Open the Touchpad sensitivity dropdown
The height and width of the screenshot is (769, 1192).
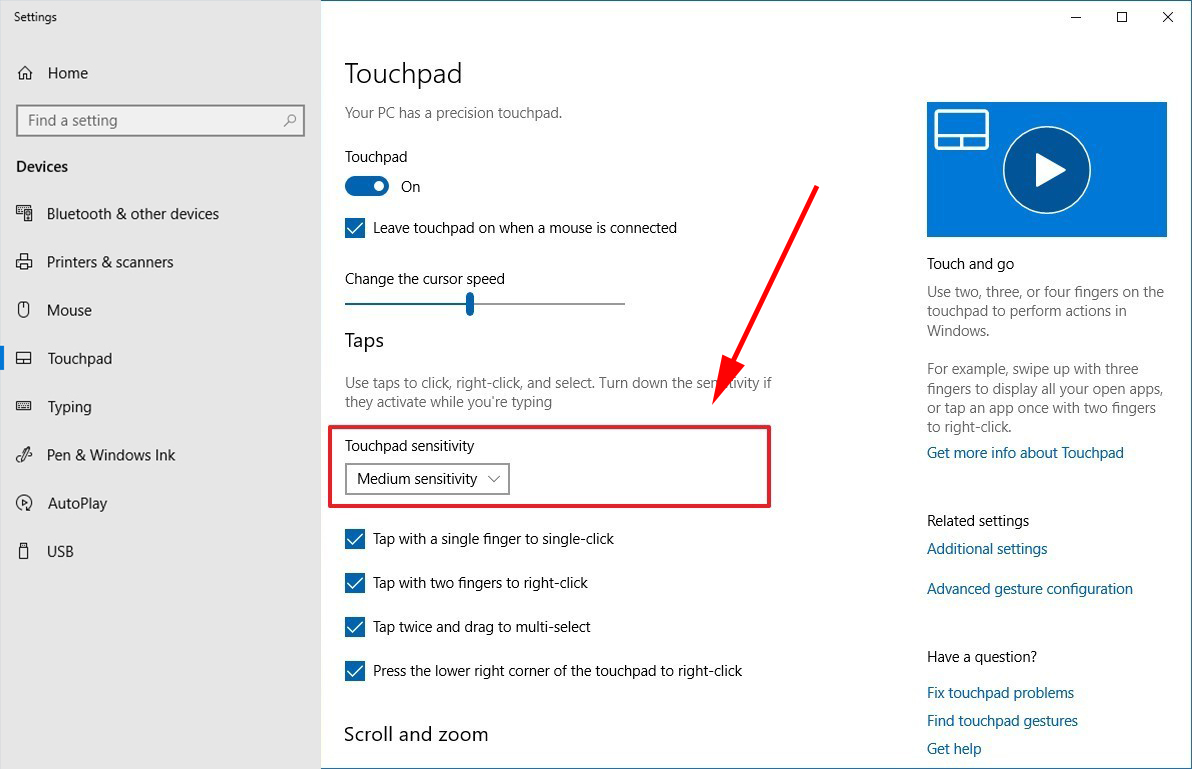tap(427, 479)
